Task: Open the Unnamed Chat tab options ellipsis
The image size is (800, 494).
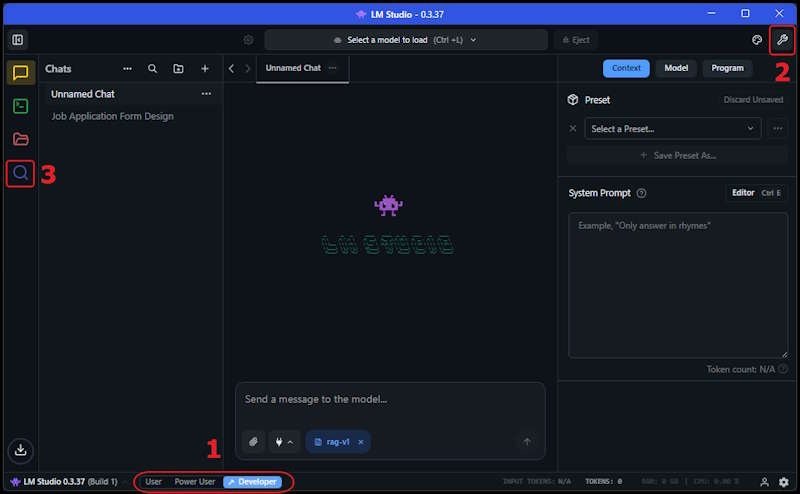Action: pos(333,68)
